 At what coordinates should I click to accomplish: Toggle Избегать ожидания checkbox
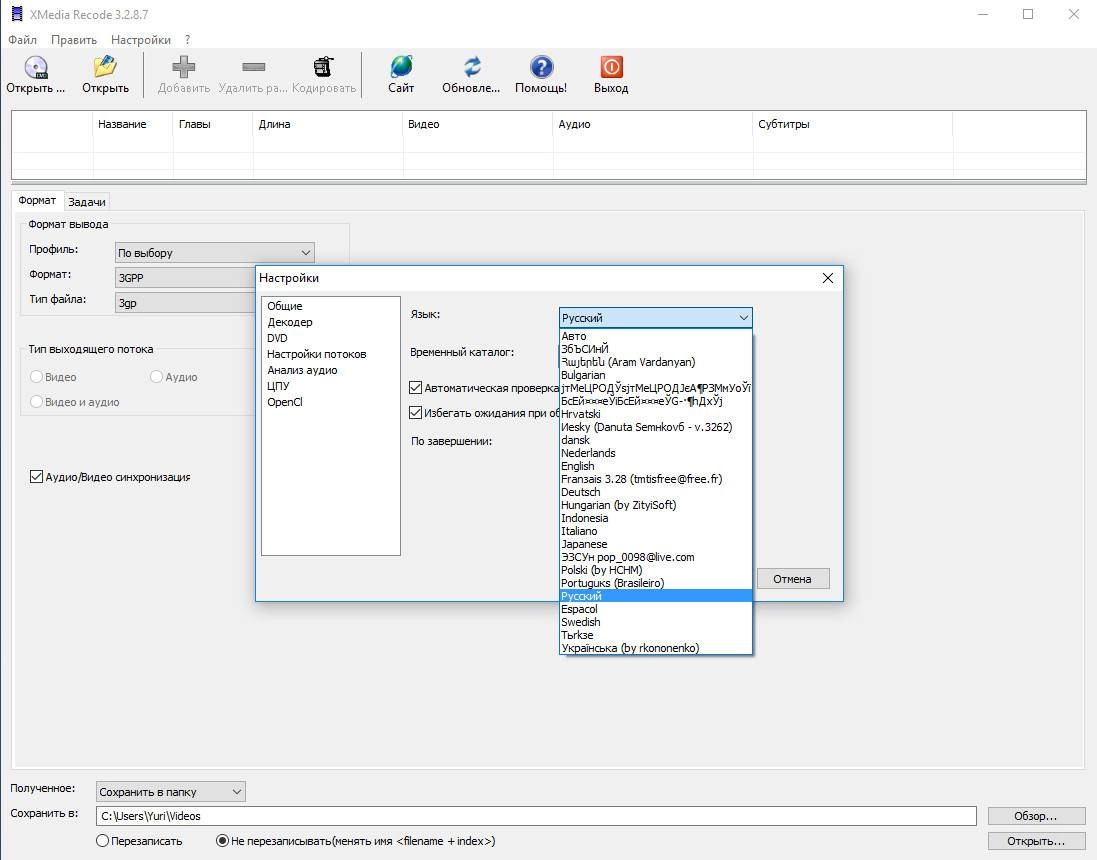pyautogui.click(x=416, y=413)
